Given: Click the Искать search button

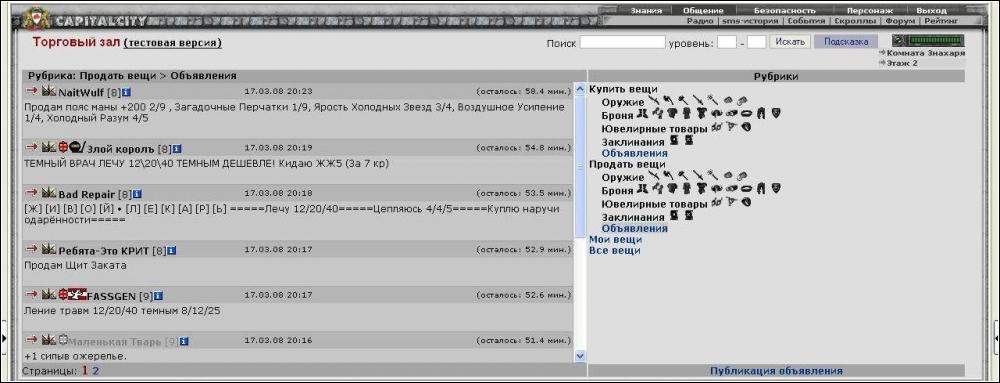Looking at the screenshot, I should click(790, 42).
